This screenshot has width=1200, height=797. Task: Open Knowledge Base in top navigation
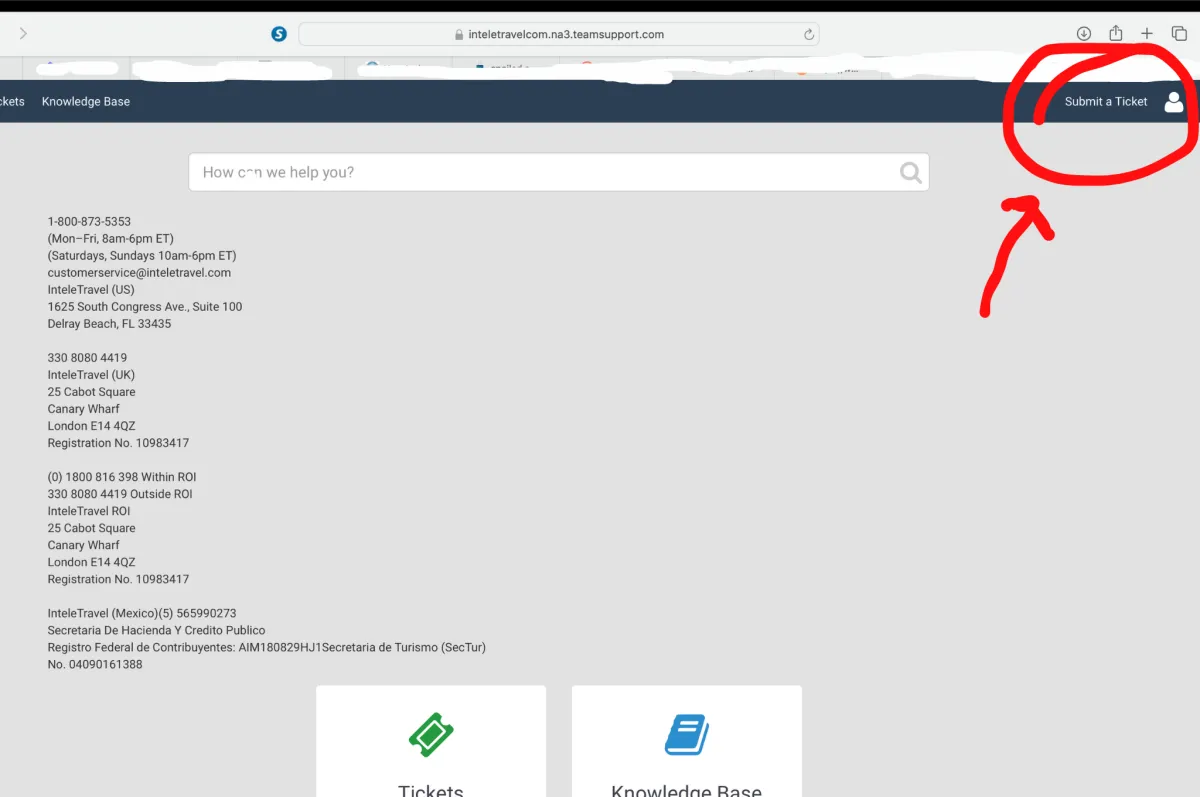[86, 101]
